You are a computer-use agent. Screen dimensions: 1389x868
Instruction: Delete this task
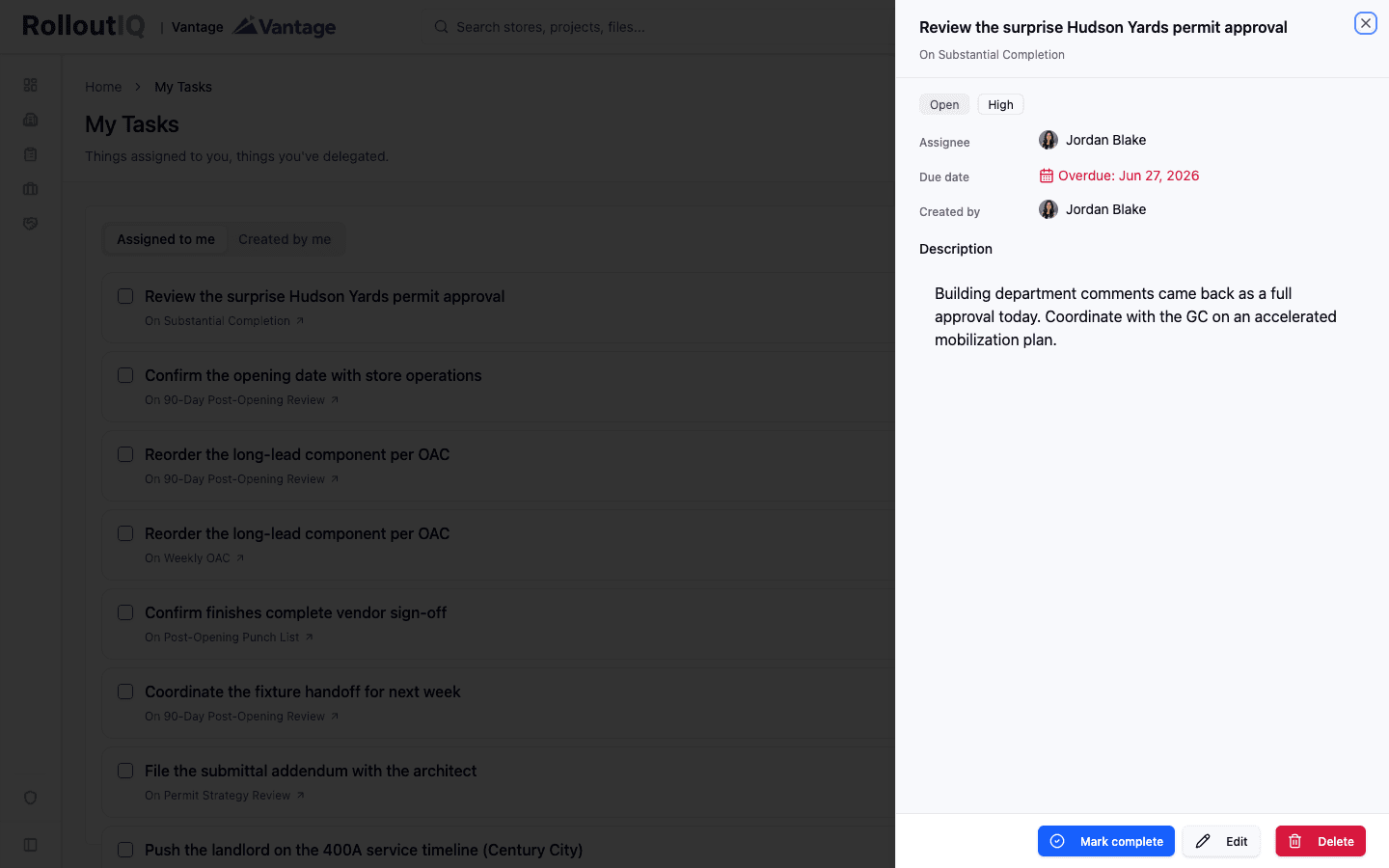1321,841
